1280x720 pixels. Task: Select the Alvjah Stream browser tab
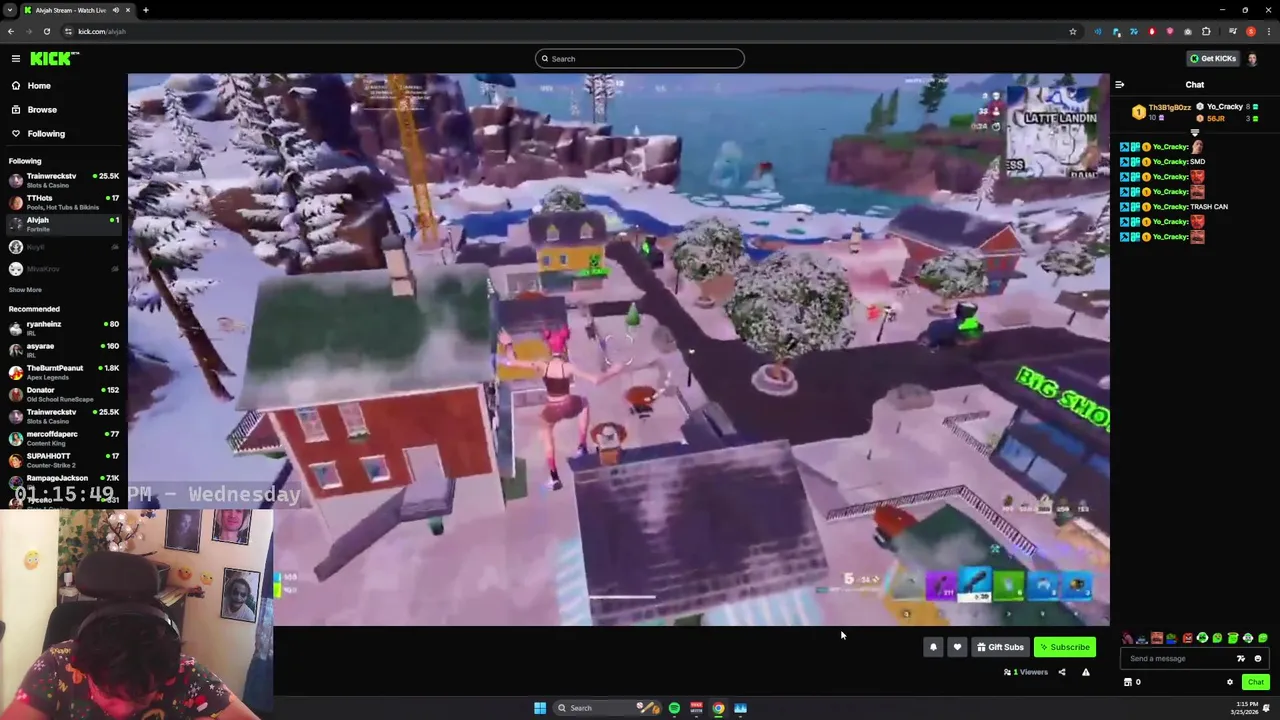pos(76,10)
